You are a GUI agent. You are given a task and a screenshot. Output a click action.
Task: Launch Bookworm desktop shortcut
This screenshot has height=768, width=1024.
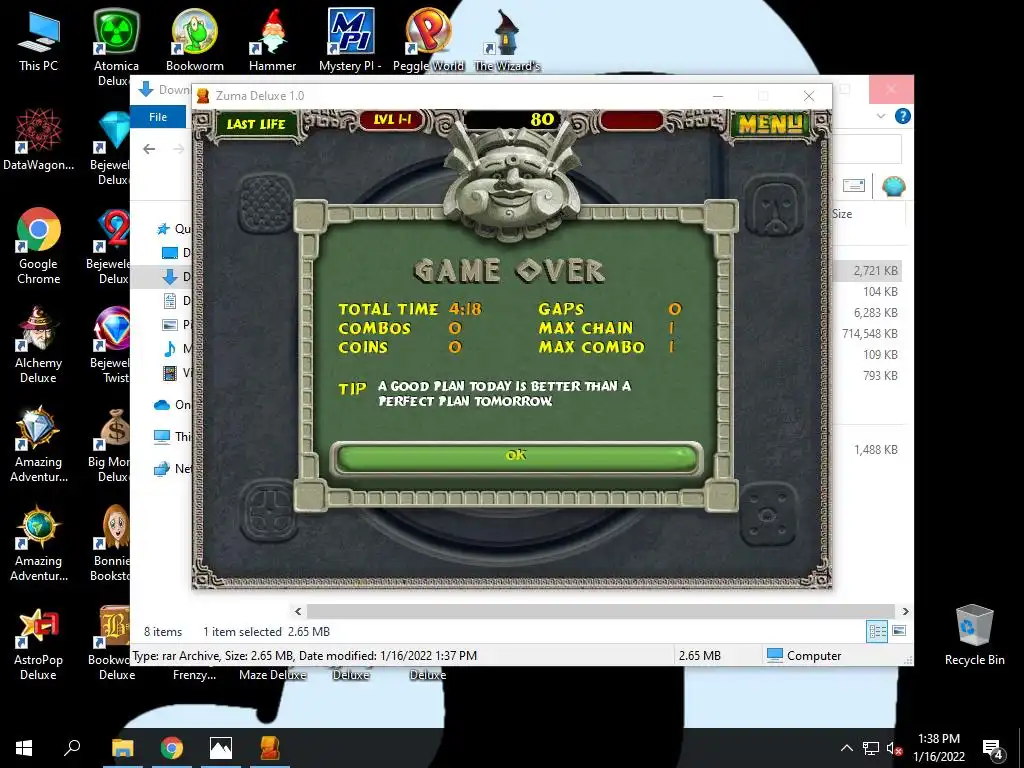tap(195, 40)
